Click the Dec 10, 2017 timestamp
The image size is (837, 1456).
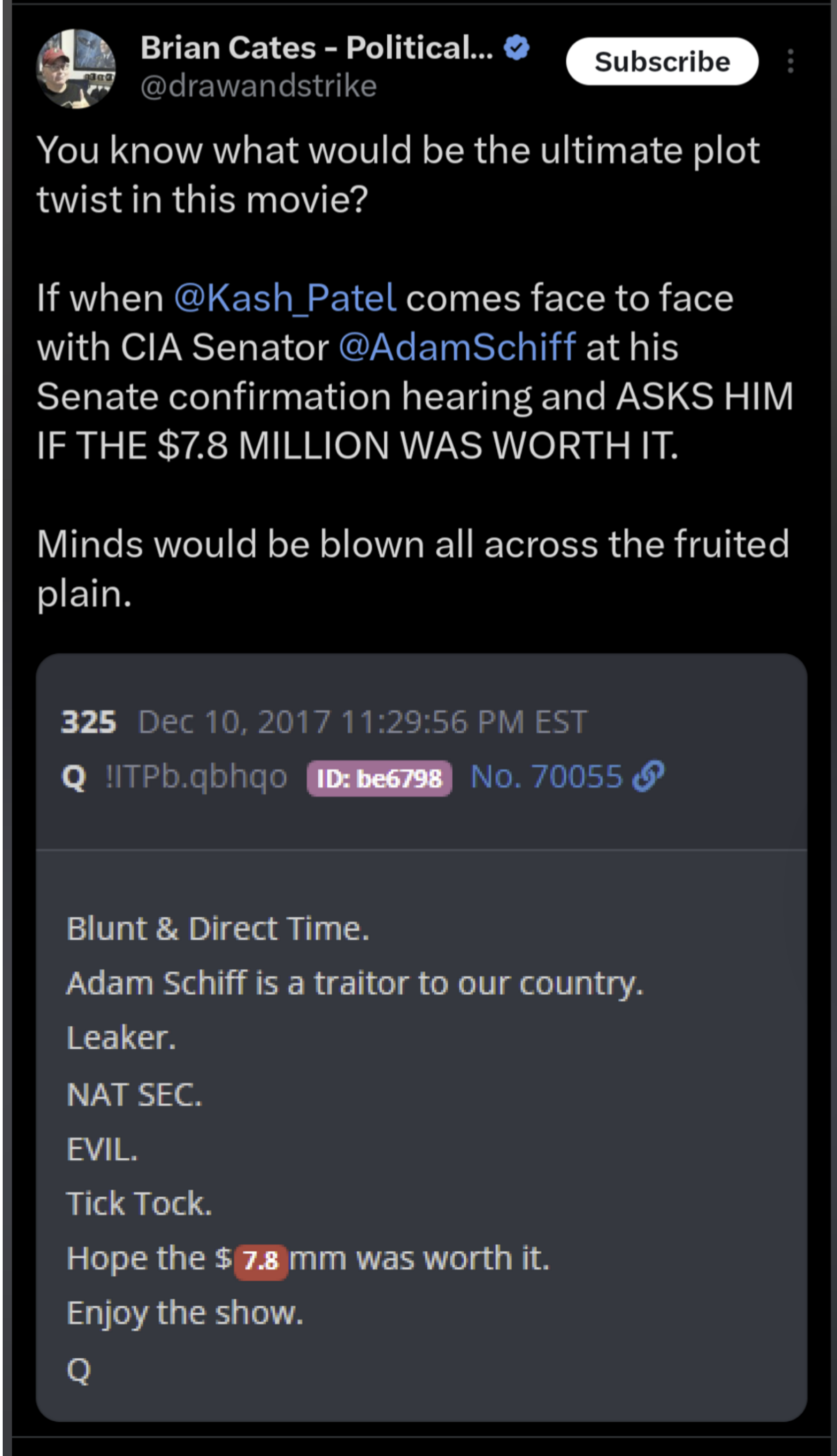tap(362, 722)
